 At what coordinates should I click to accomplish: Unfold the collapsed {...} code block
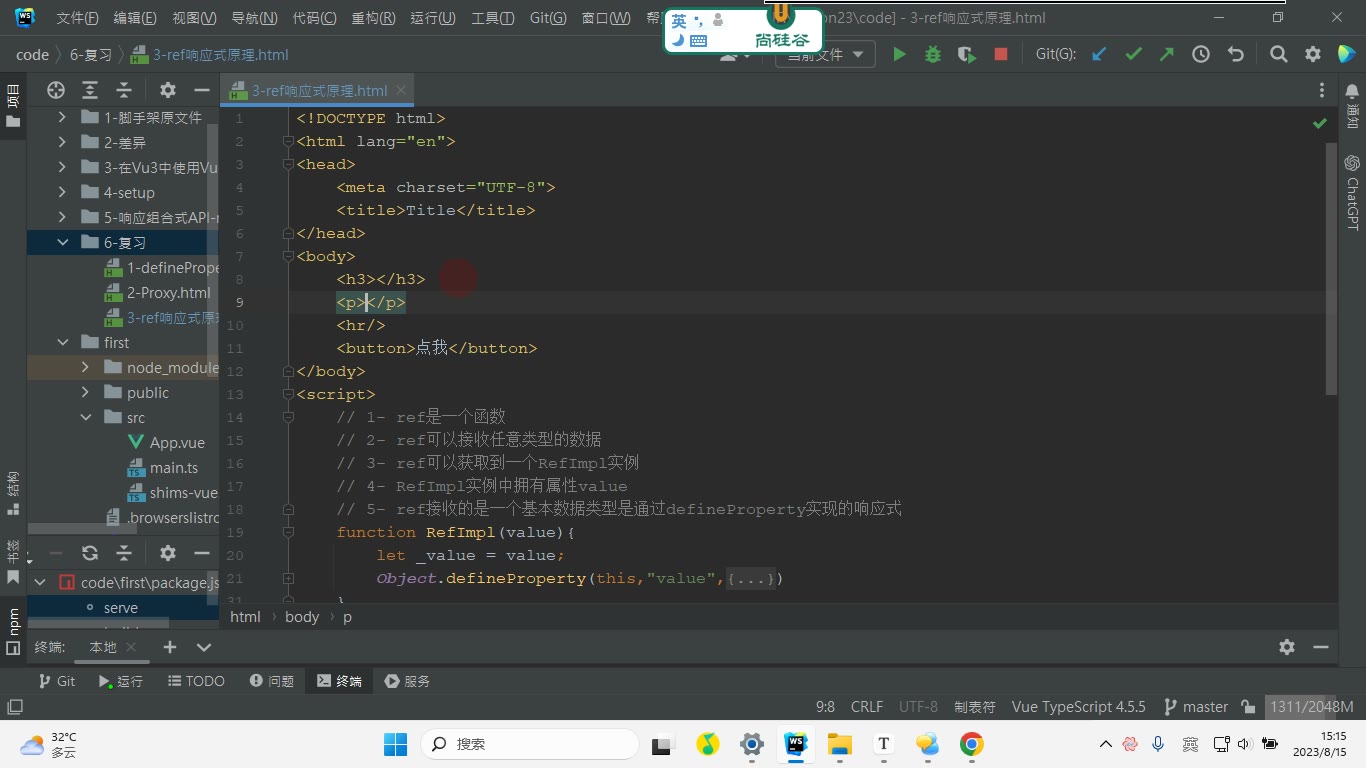[751, 579]
